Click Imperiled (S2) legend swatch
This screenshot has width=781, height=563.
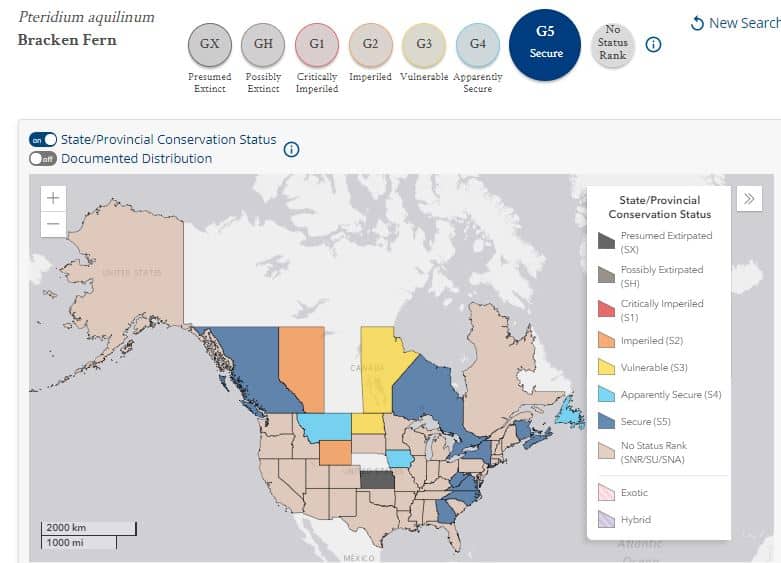click(606, 340)
